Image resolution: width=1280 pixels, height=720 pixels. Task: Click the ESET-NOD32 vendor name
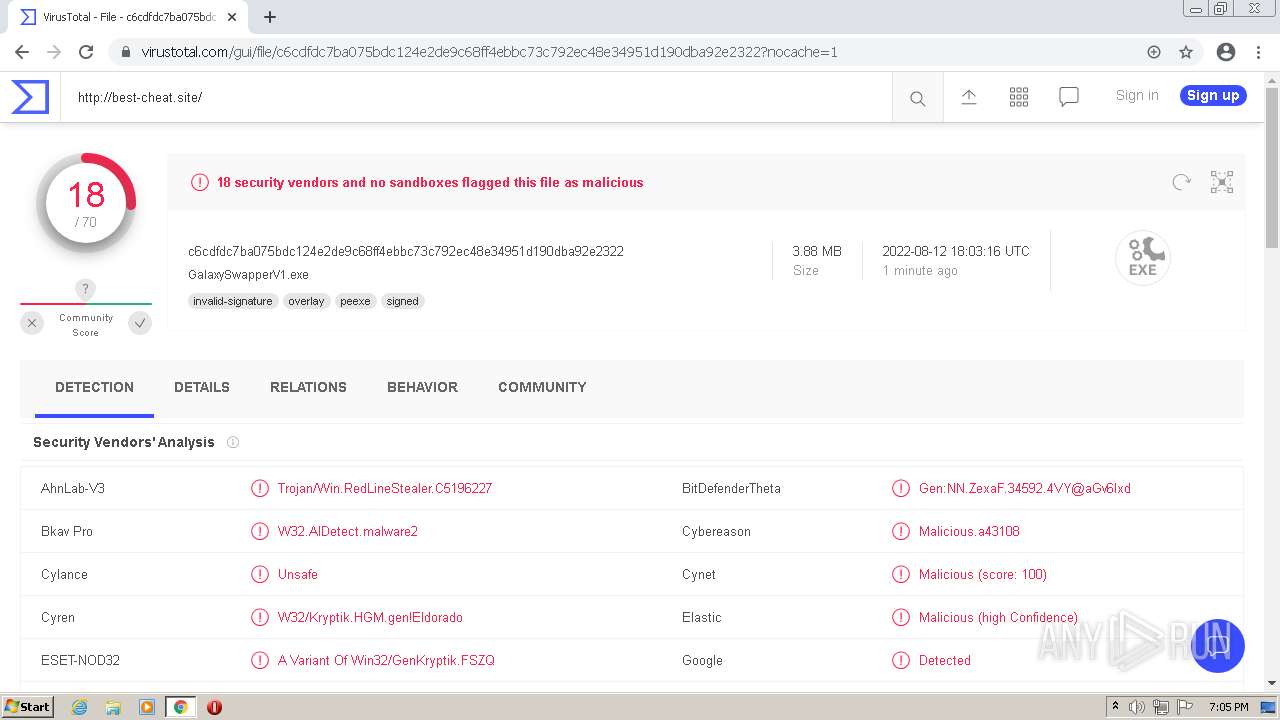pos(80,660)
